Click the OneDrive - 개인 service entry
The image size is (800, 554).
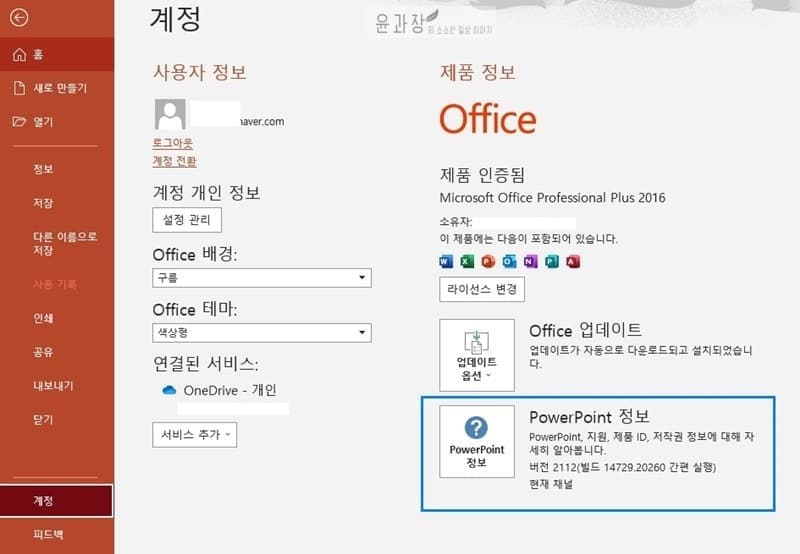[219, 390]
